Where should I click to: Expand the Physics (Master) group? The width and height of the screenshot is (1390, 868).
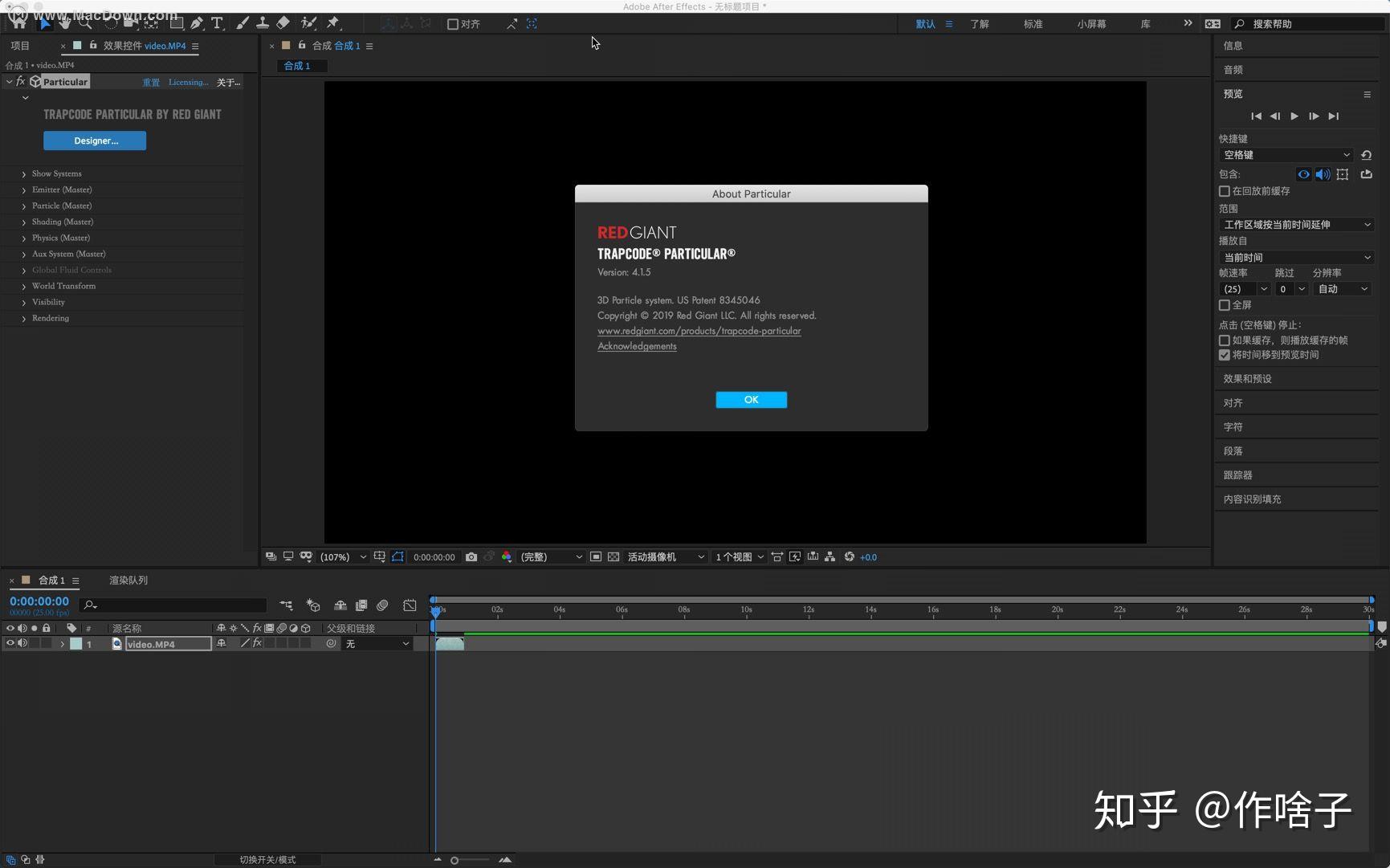point(24,238)
